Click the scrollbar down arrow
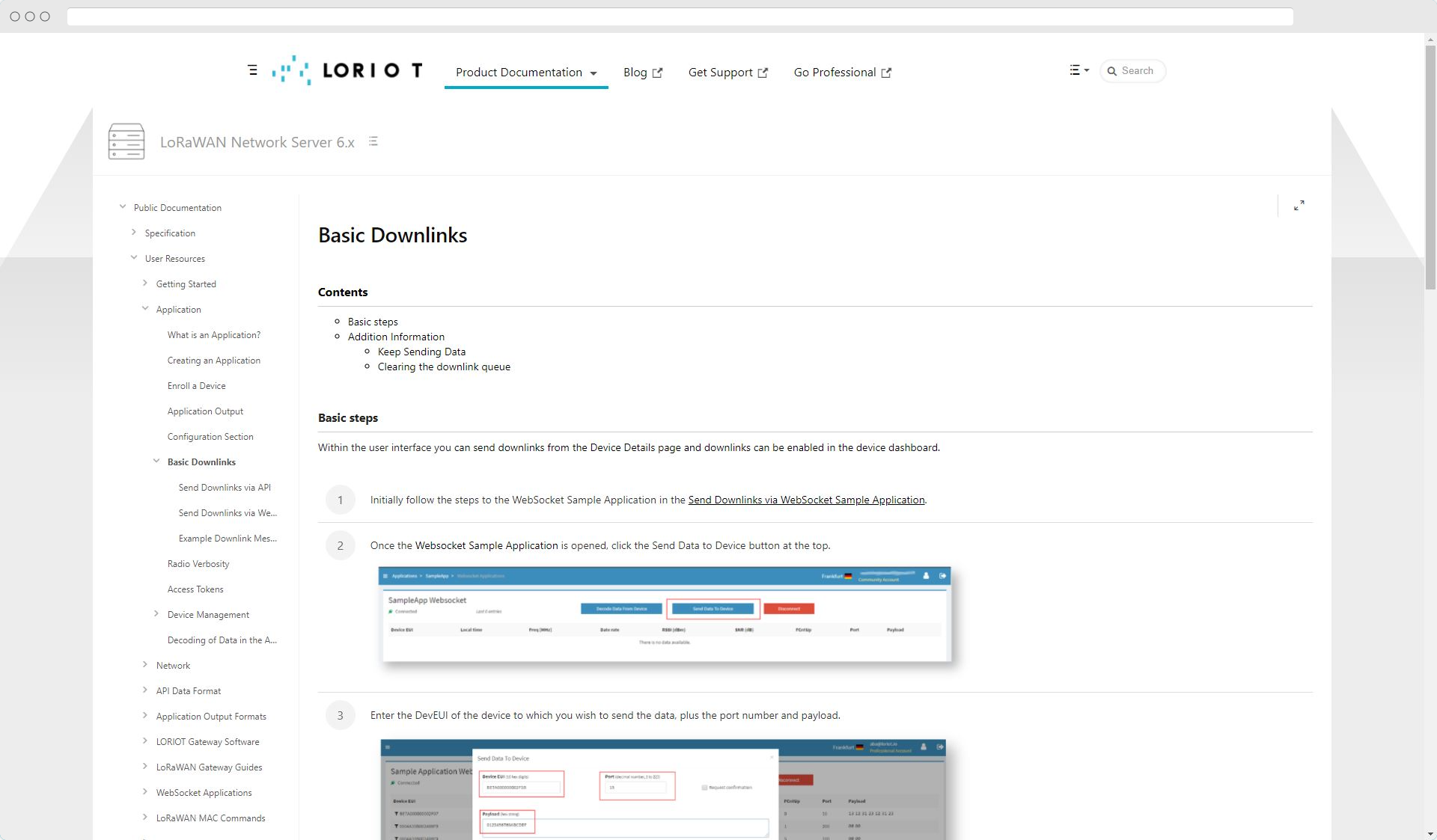 1430,833
